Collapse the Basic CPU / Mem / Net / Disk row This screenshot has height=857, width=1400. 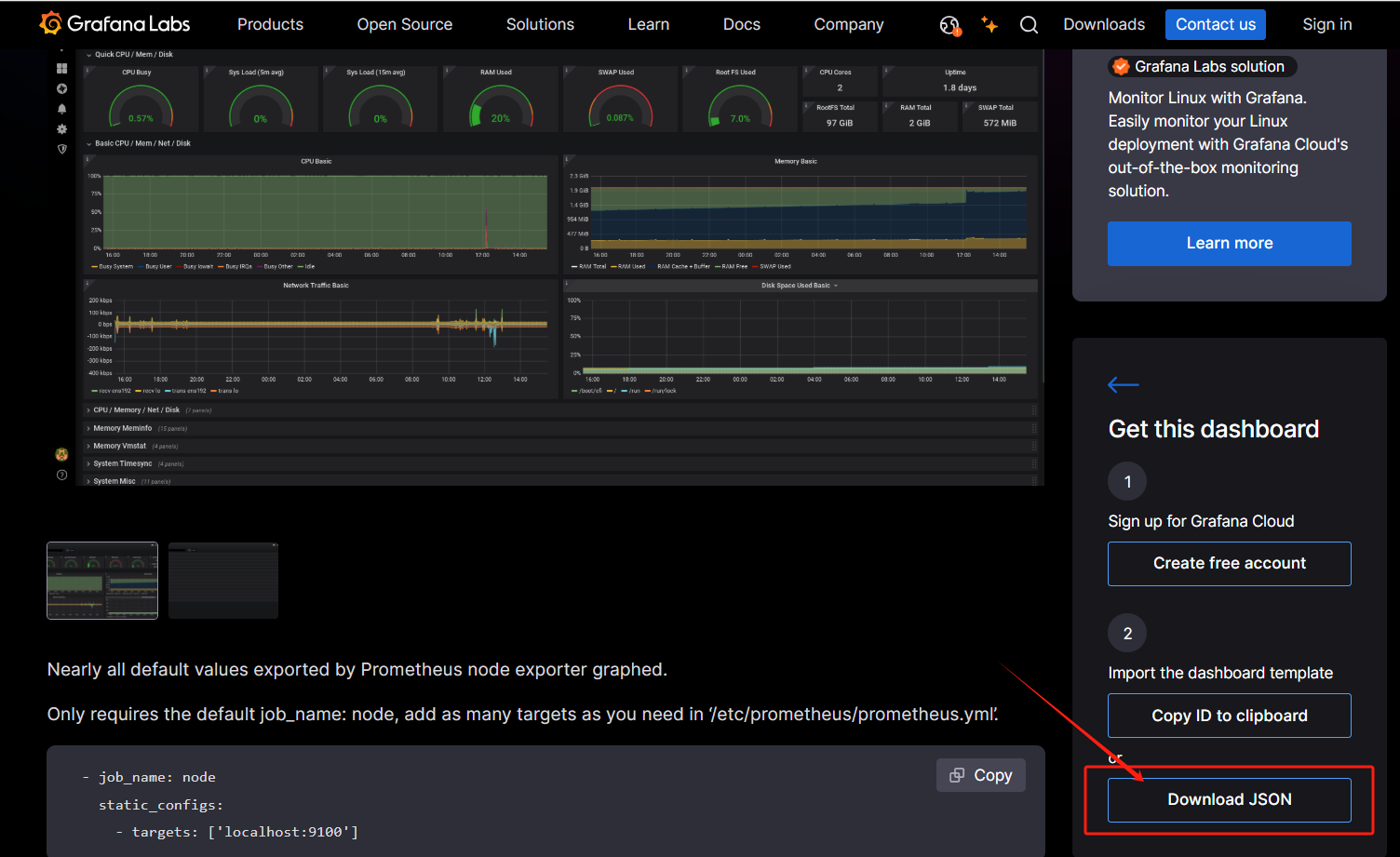tap(139, 143)
